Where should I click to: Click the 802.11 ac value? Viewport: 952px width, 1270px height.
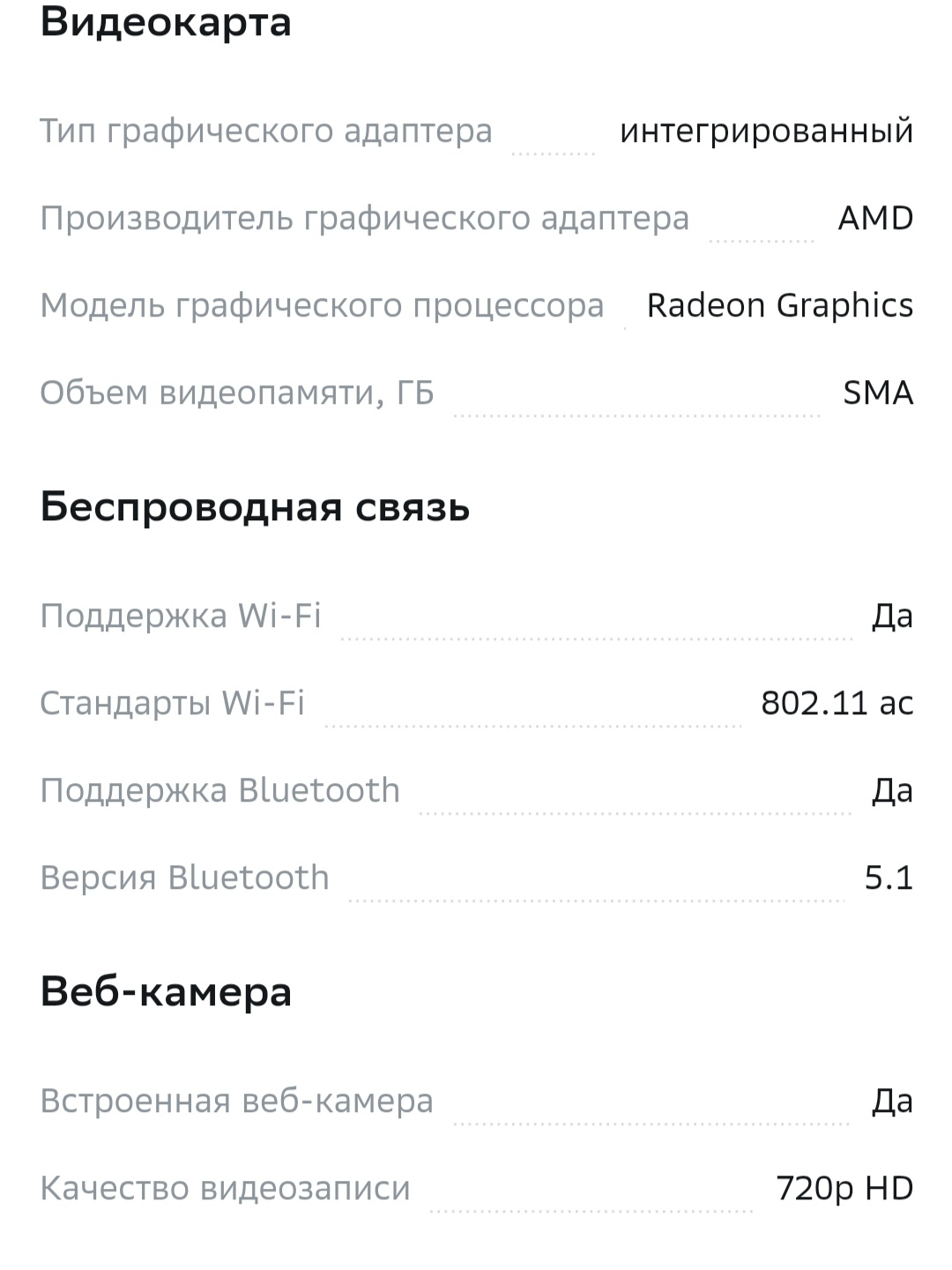coord(837,703)
